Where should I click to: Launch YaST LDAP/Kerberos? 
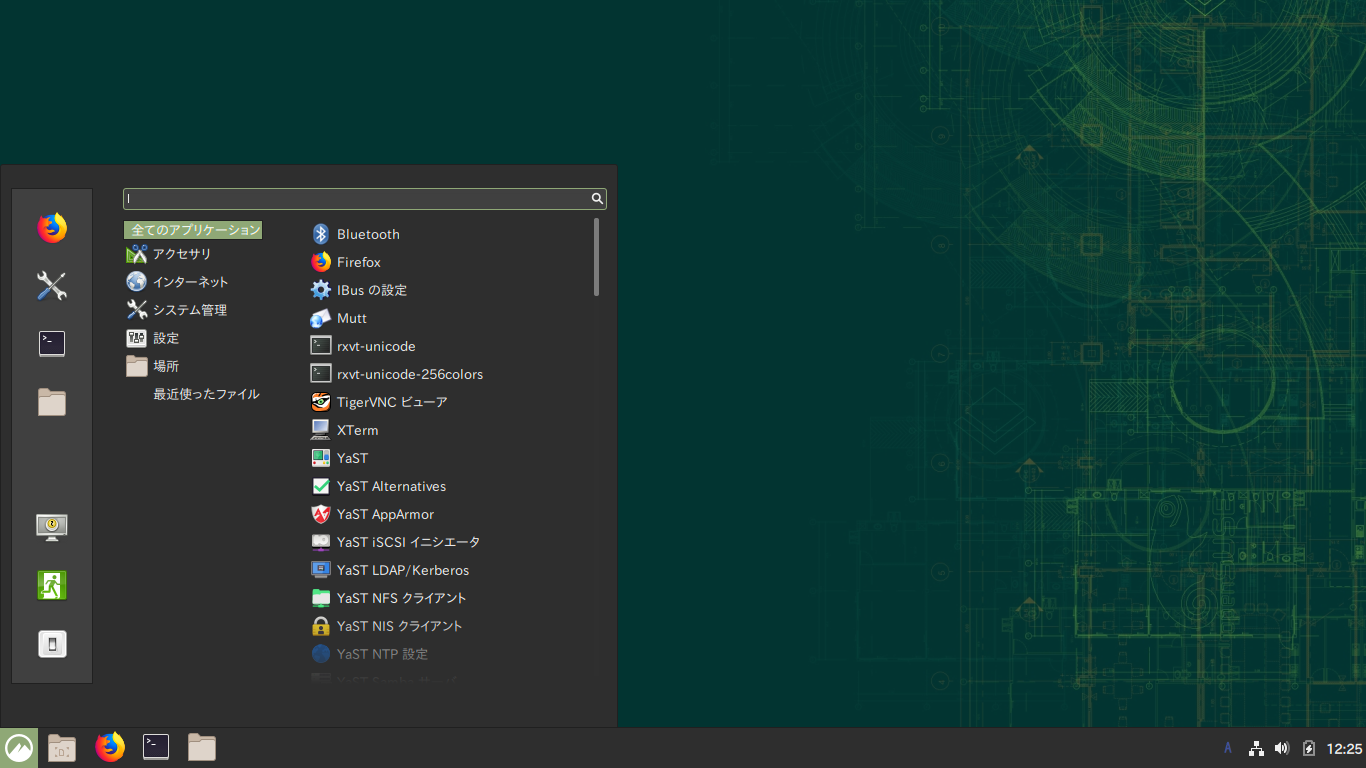click(x=390, y=570)
